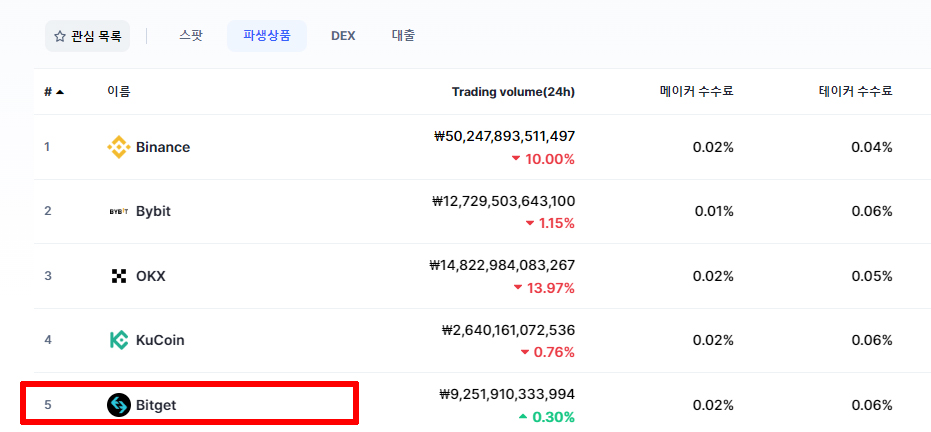
Task: Click Bitget taker fee 0.06%
Action: click(872, 405)
